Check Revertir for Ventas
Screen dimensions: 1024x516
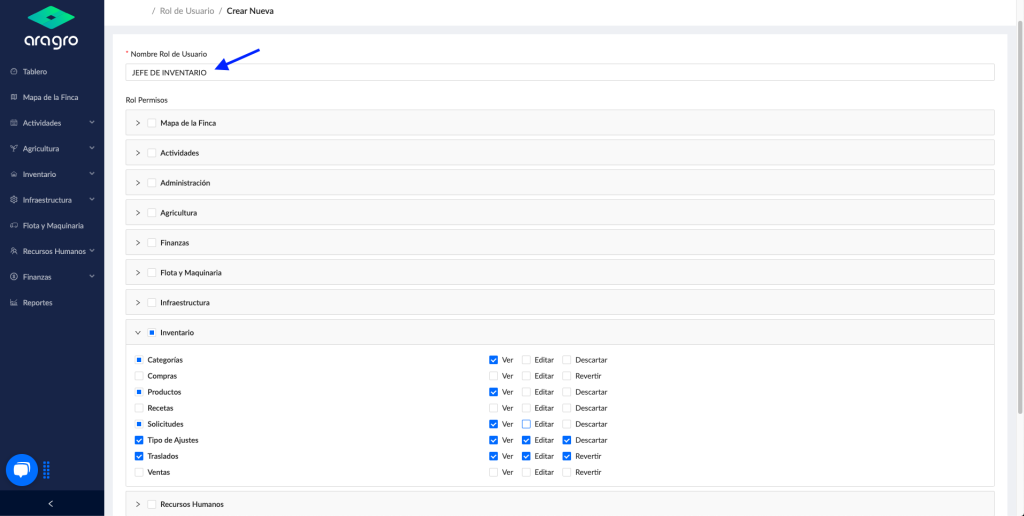[567, 472]
